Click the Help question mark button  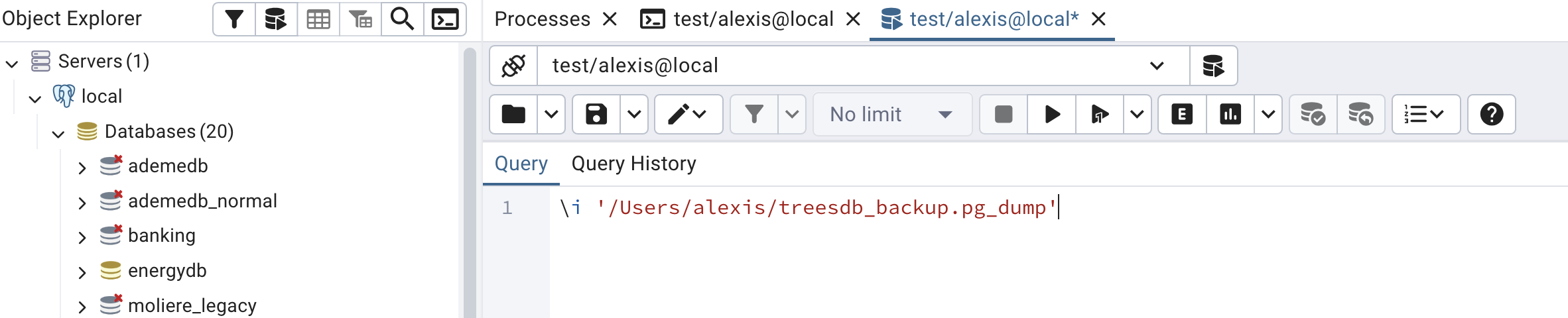tap(1491, 115)
